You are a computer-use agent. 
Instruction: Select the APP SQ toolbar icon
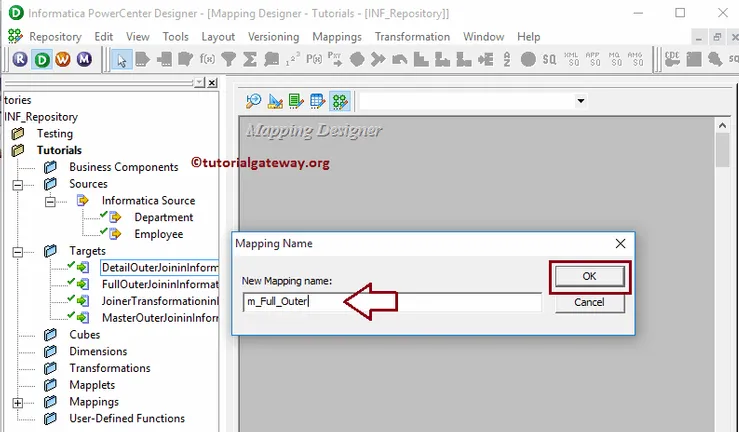[593, 59]
